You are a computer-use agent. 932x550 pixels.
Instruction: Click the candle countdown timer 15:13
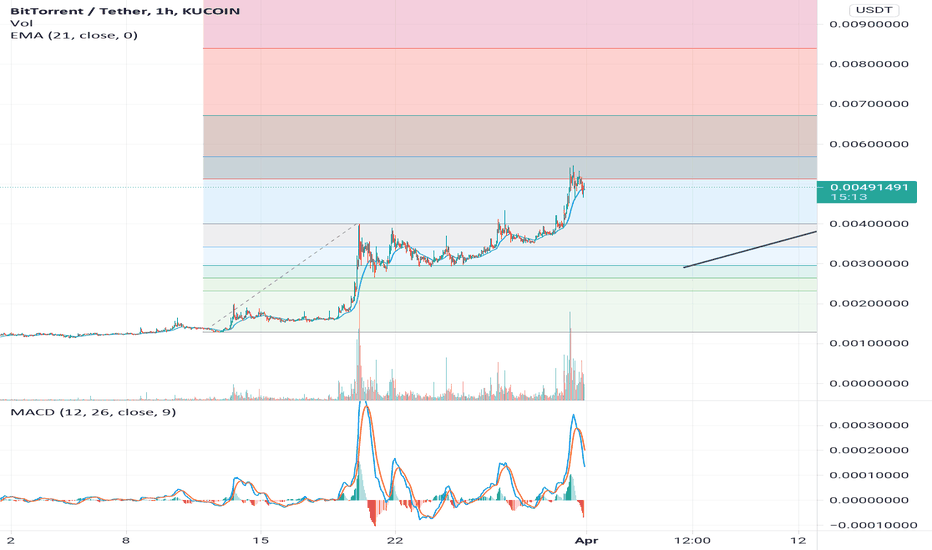coord(849,197)
